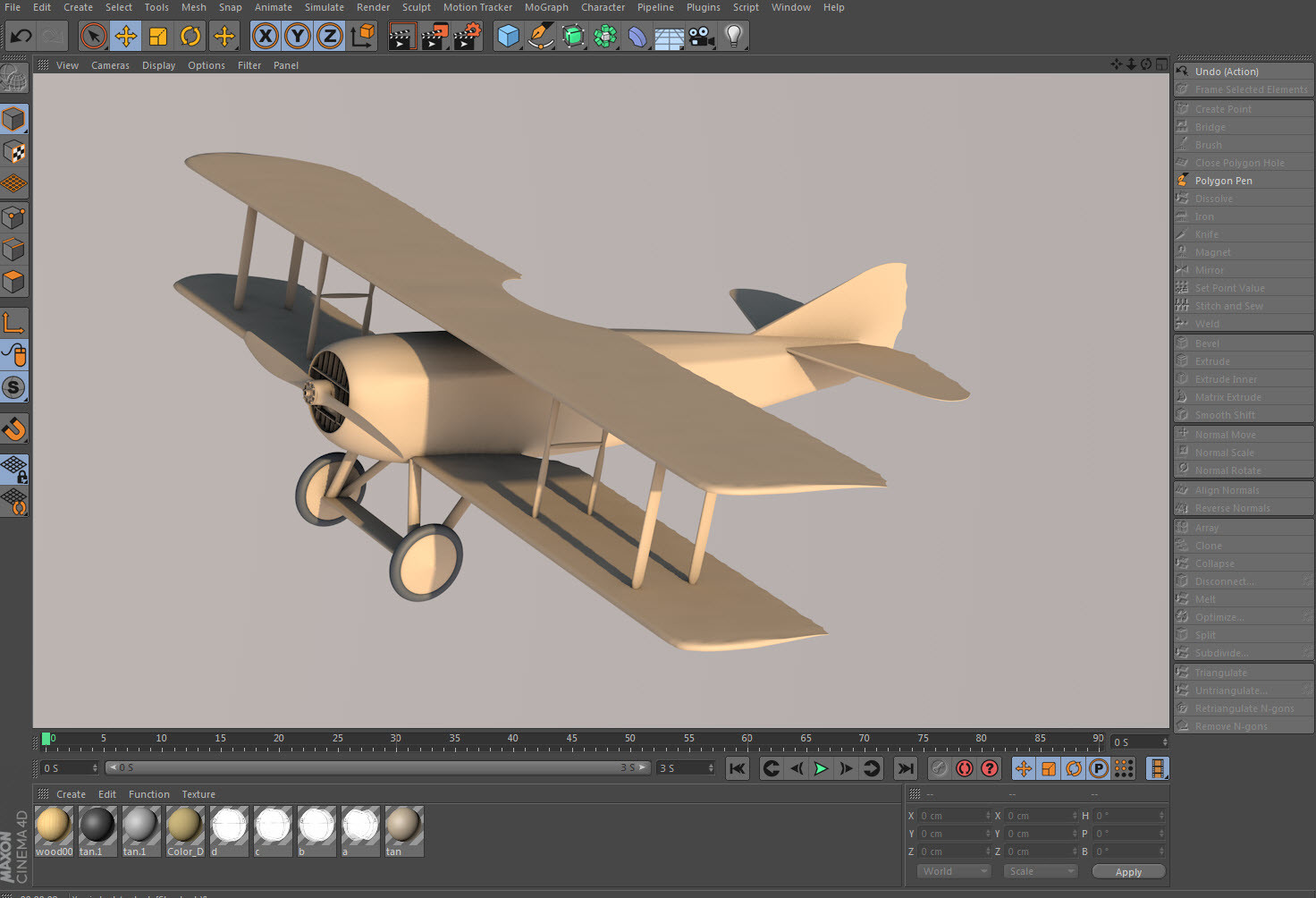Select the wood00 material swatch
Image resolution: width=1316 pixels, height=898 pixels.
(54, 831)
